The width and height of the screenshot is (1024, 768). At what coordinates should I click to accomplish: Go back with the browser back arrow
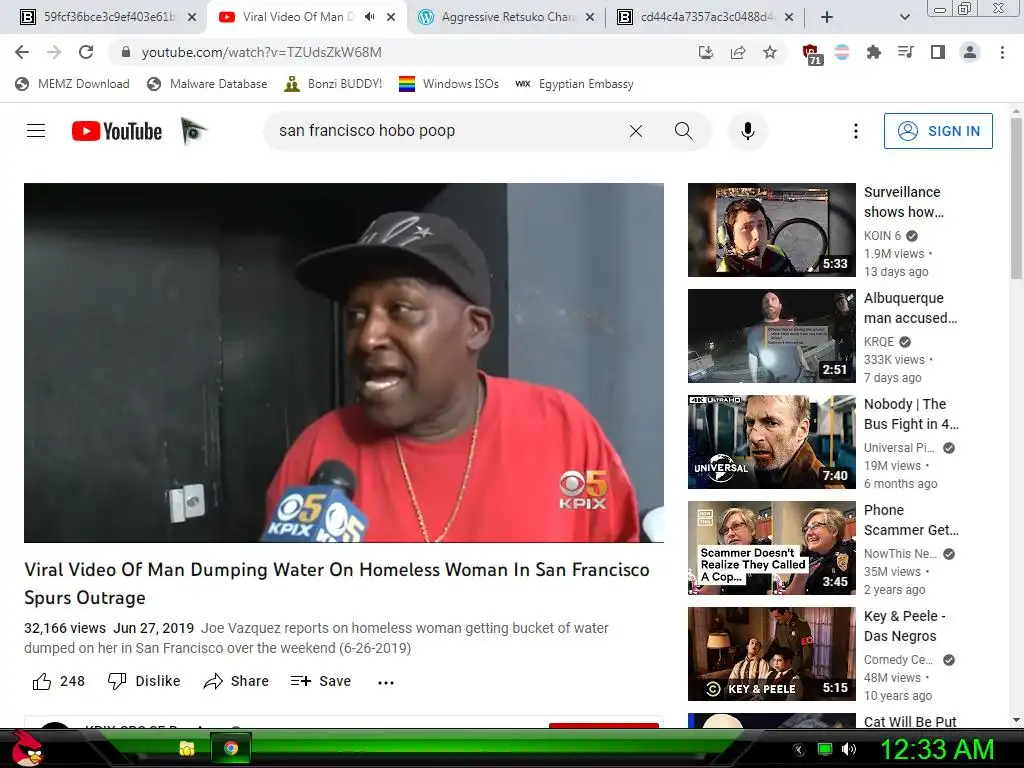coord(22,52)
